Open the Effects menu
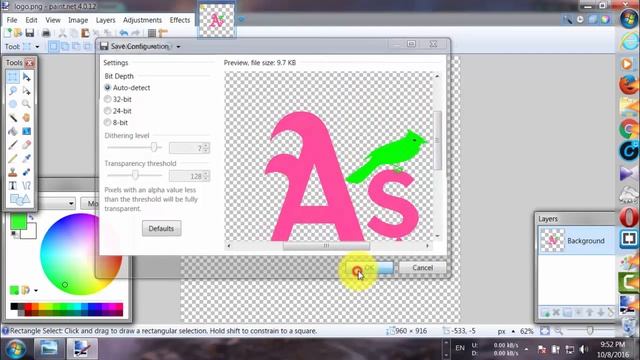 (180, 20)
